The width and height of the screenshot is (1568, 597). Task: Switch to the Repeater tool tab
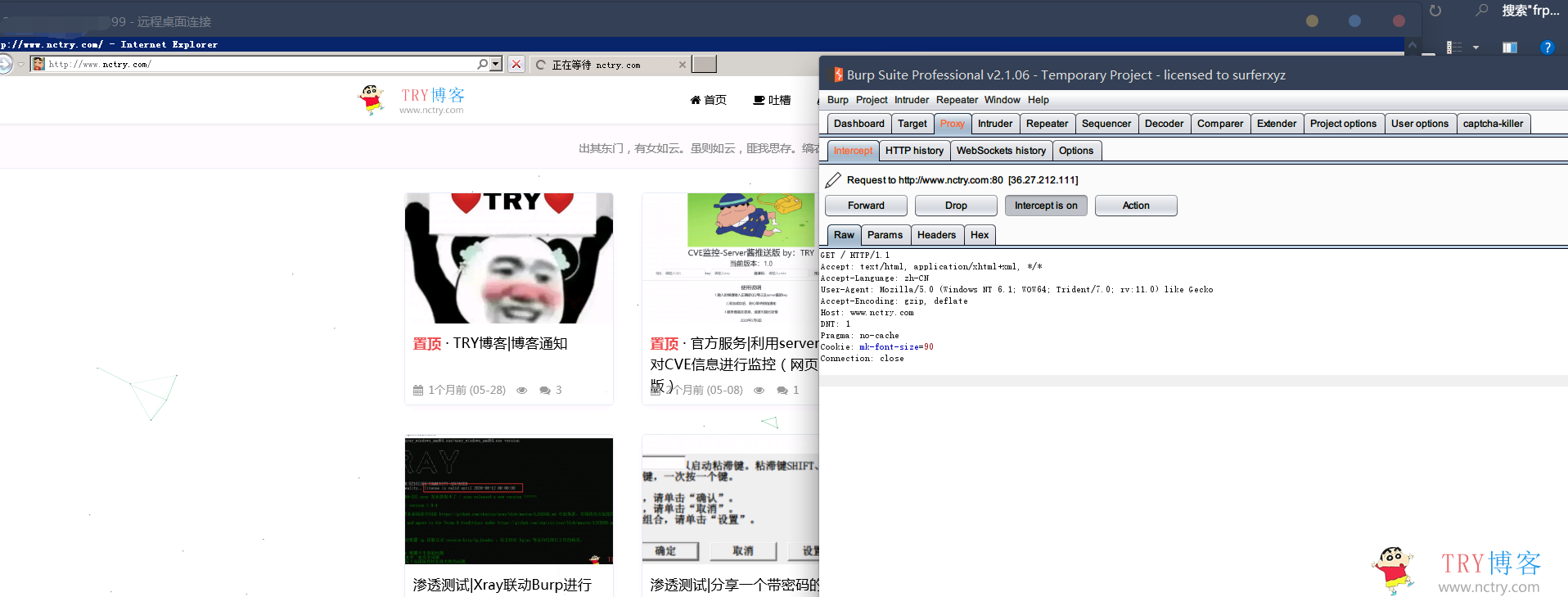(x=1048, y=124)
